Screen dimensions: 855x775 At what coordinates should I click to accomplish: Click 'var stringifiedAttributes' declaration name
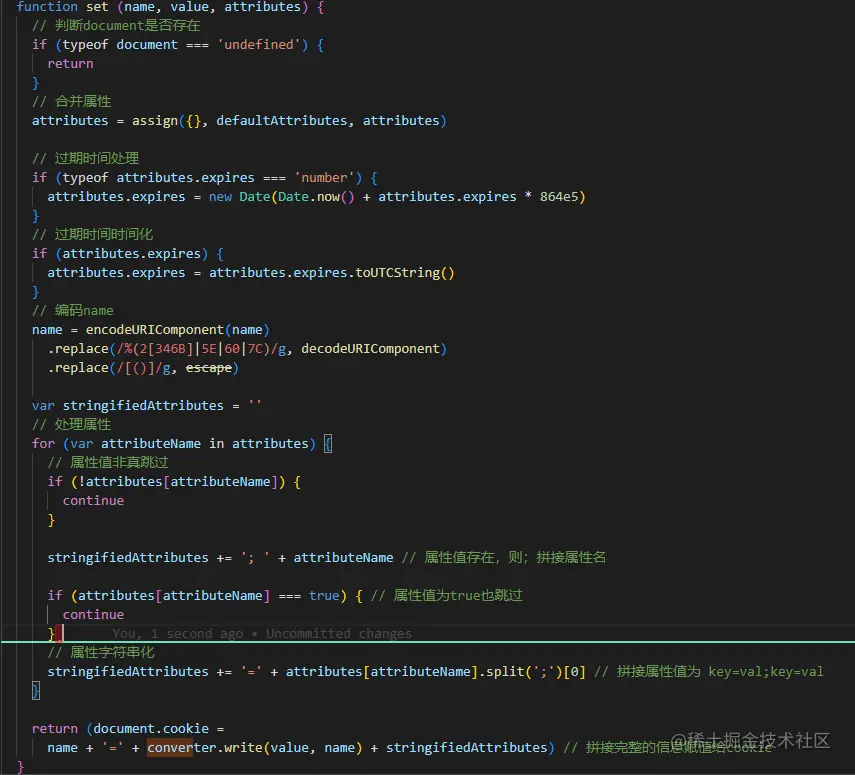click(143, 405)
